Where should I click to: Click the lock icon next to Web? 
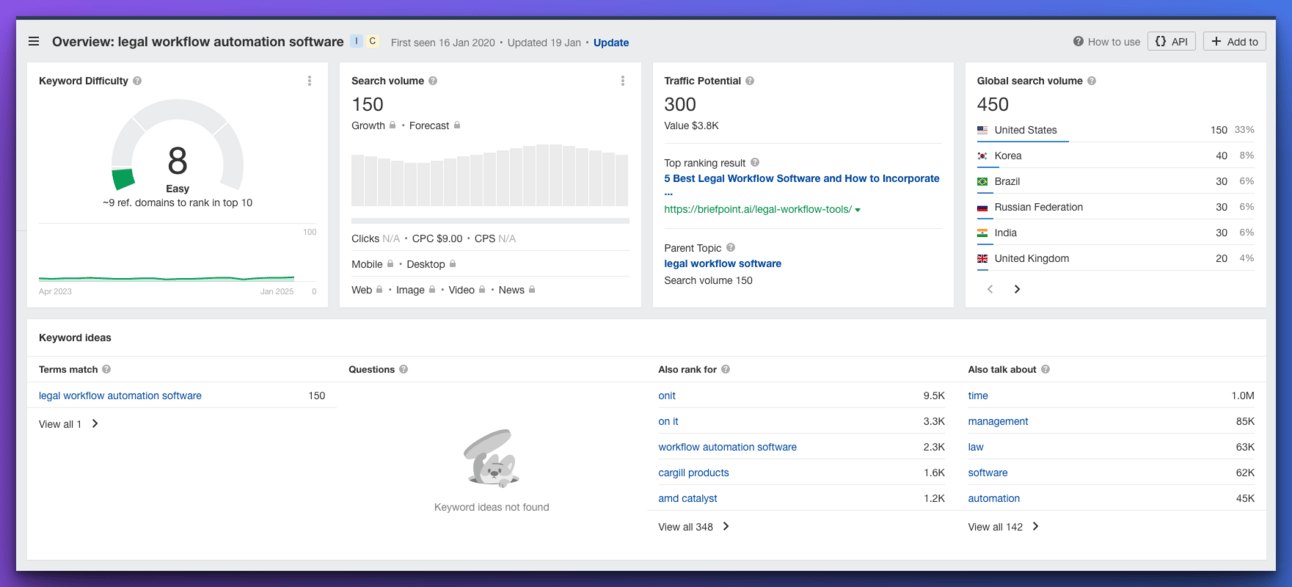pos(380,290)
